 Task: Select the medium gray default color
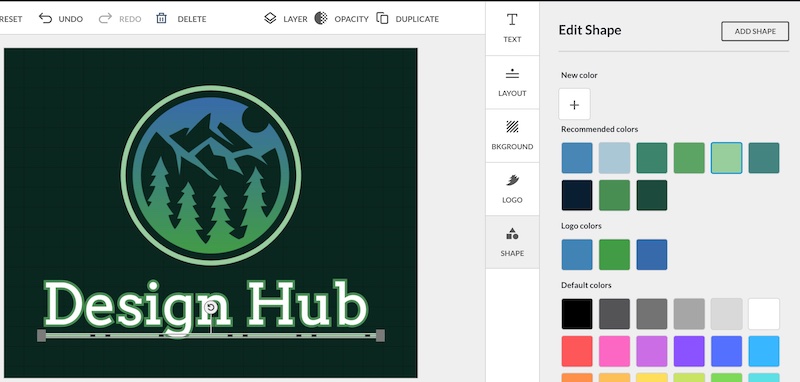point(652,314)
